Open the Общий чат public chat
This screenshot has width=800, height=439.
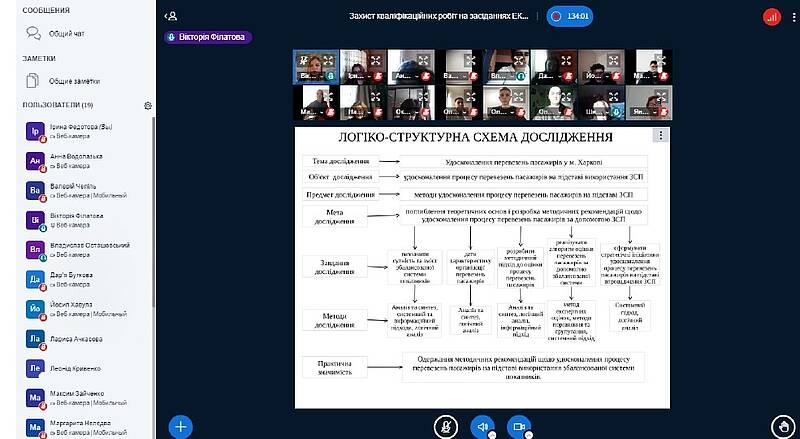point(60,33)
